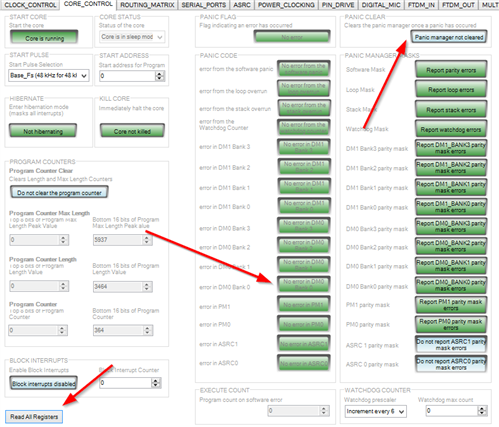Toggle 'Report DM1_BANK3 parity mask errors'
The image size is (499, 427).
click(451, 148)
